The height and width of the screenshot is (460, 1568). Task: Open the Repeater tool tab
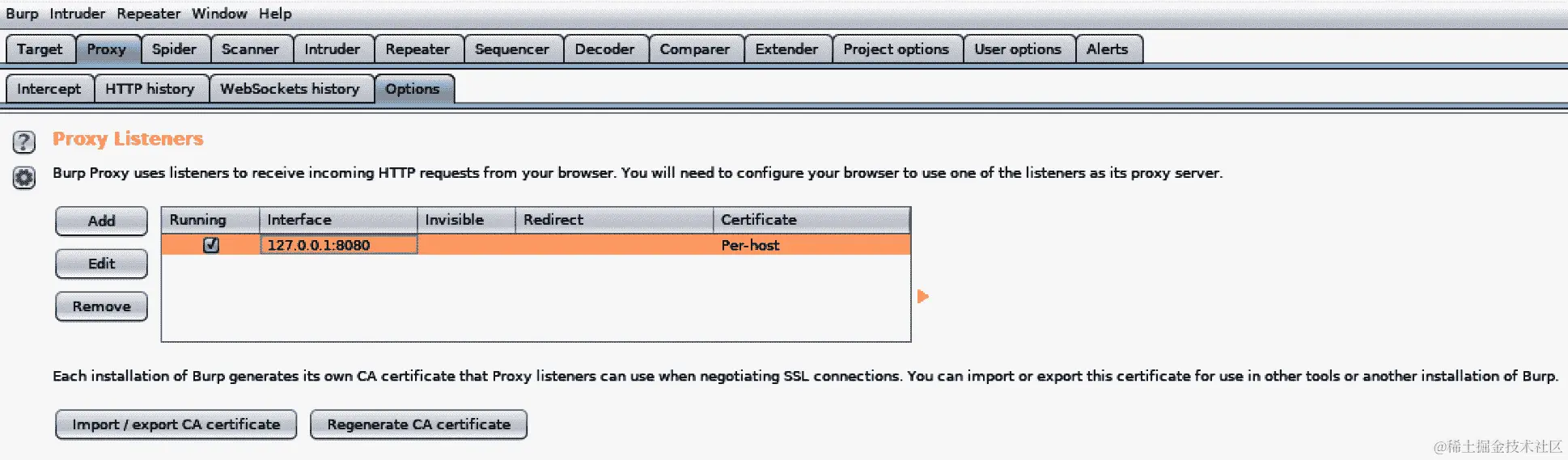(417, 49)
